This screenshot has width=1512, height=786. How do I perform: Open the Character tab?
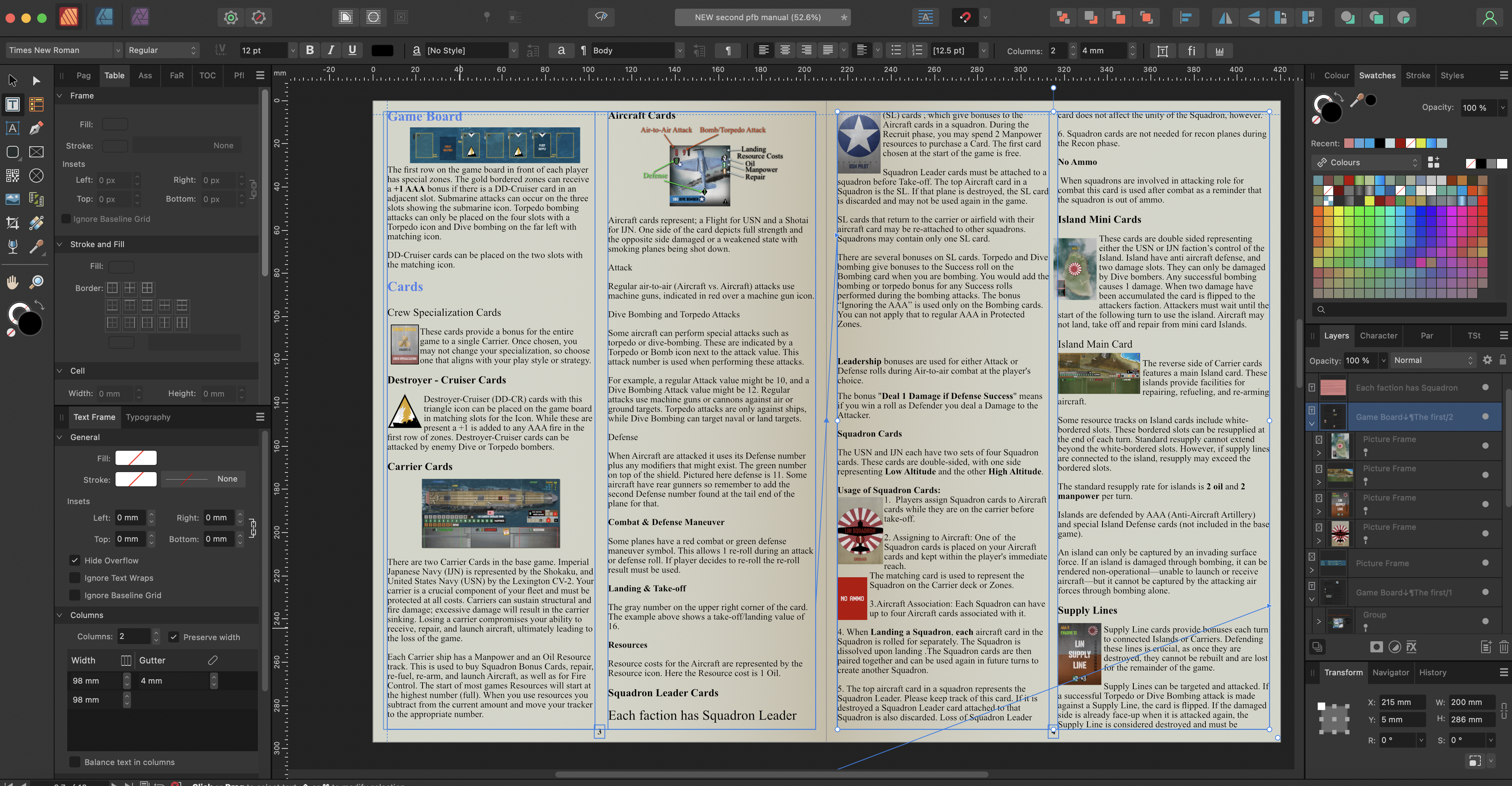coord(1378,336)
